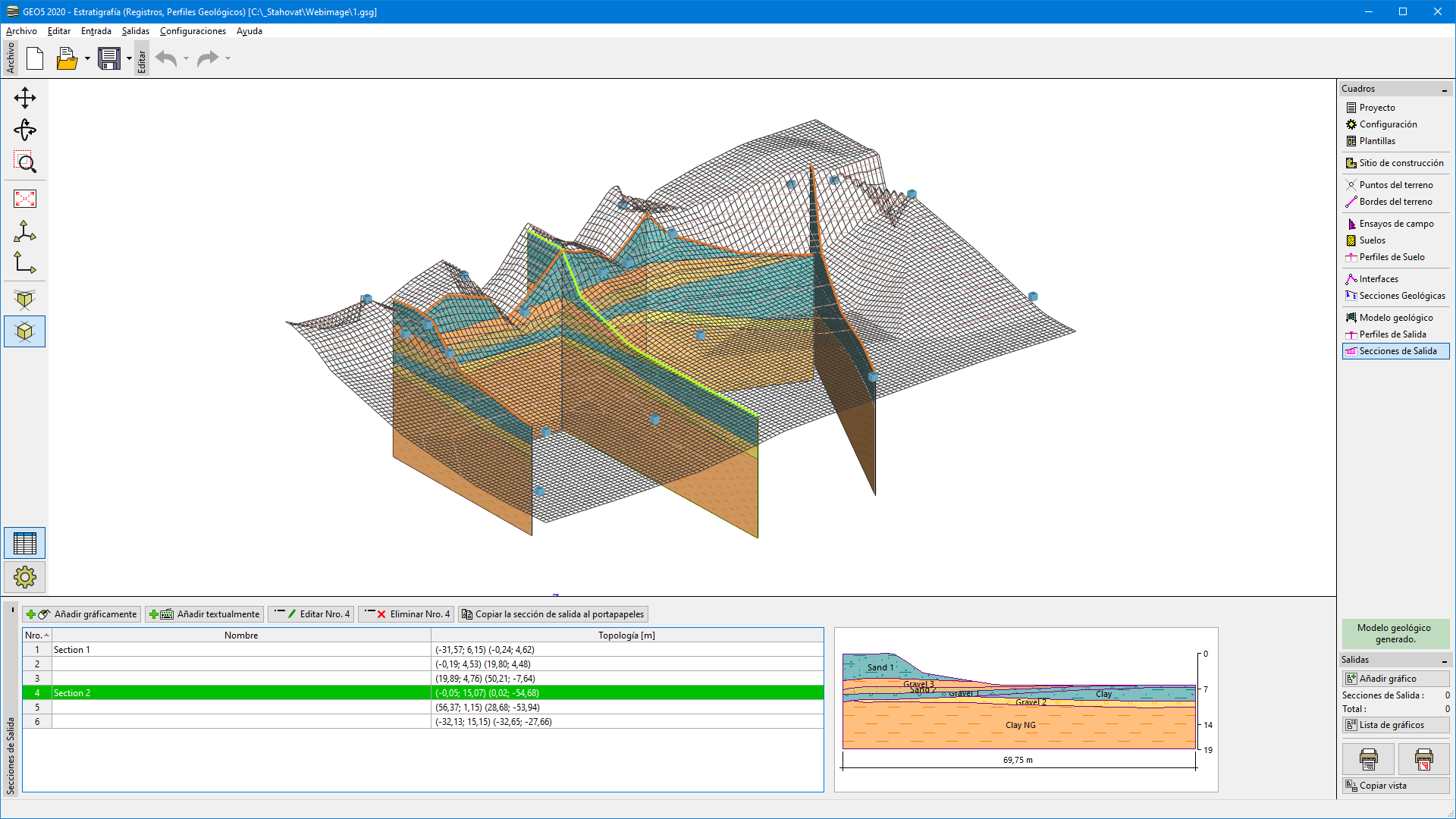Toggle the solid block display mode

[25, 331]
